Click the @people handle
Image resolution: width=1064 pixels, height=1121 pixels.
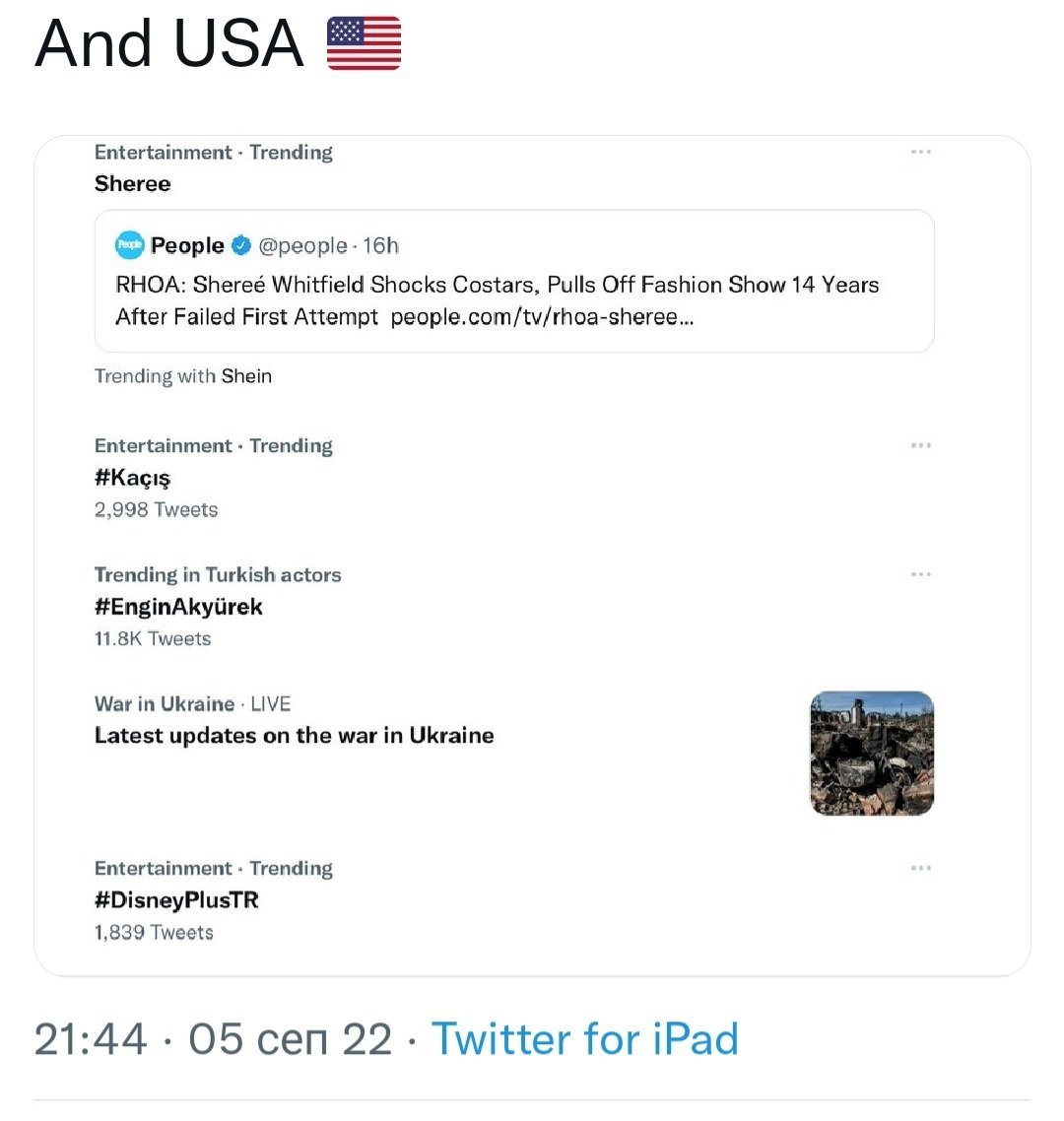[302, 246]
